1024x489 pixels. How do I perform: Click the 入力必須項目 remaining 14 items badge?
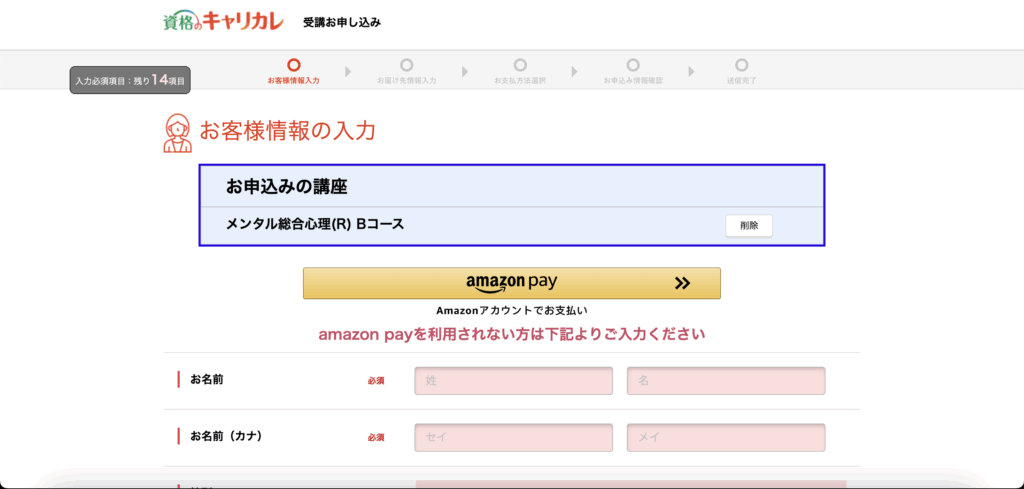pyautogui.click(x=130, y=80)
